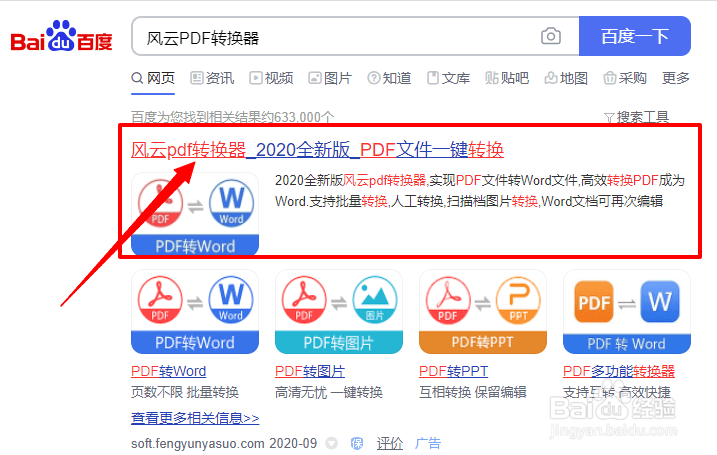This screenshot has height=455, width=717.
Task: Open the PDF转PPT link
Action: click(x=454, y=371)
